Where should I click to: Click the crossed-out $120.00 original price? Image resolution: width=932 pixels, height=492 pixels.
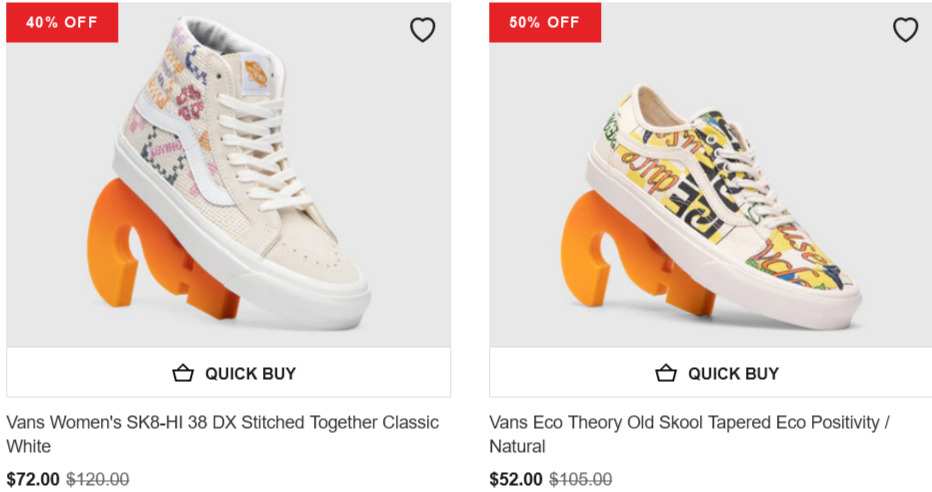pos(97,479)
